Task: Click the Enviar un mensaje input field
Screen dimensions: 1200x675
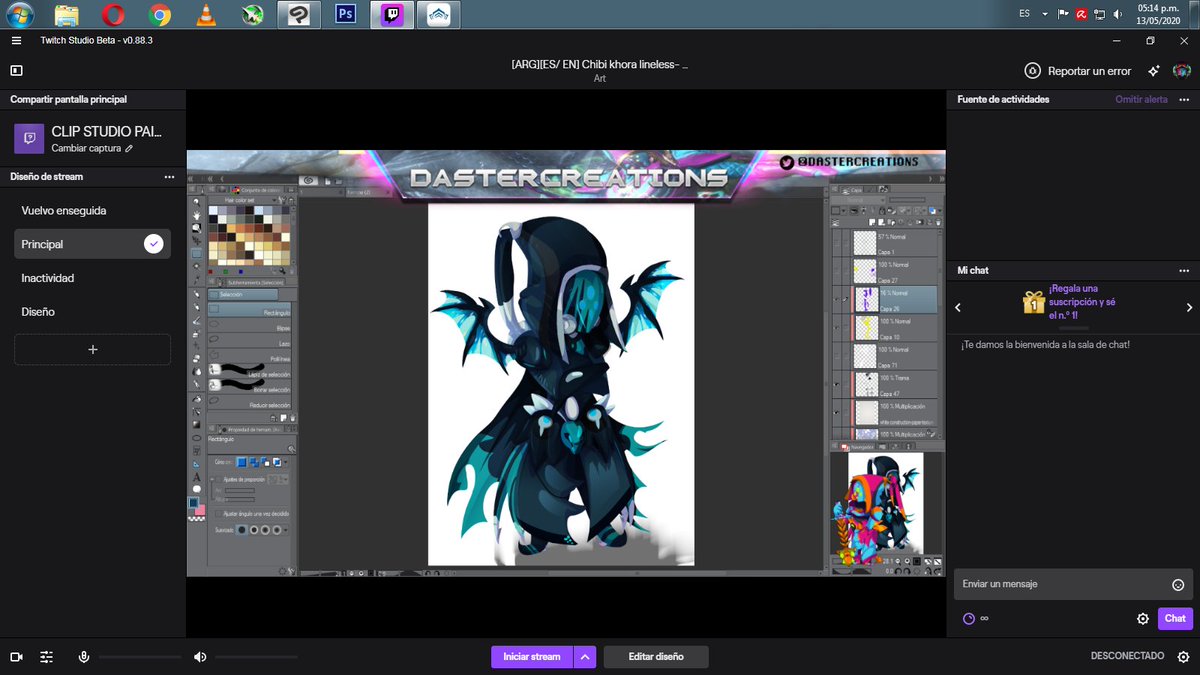Action: click(1073, 584)
